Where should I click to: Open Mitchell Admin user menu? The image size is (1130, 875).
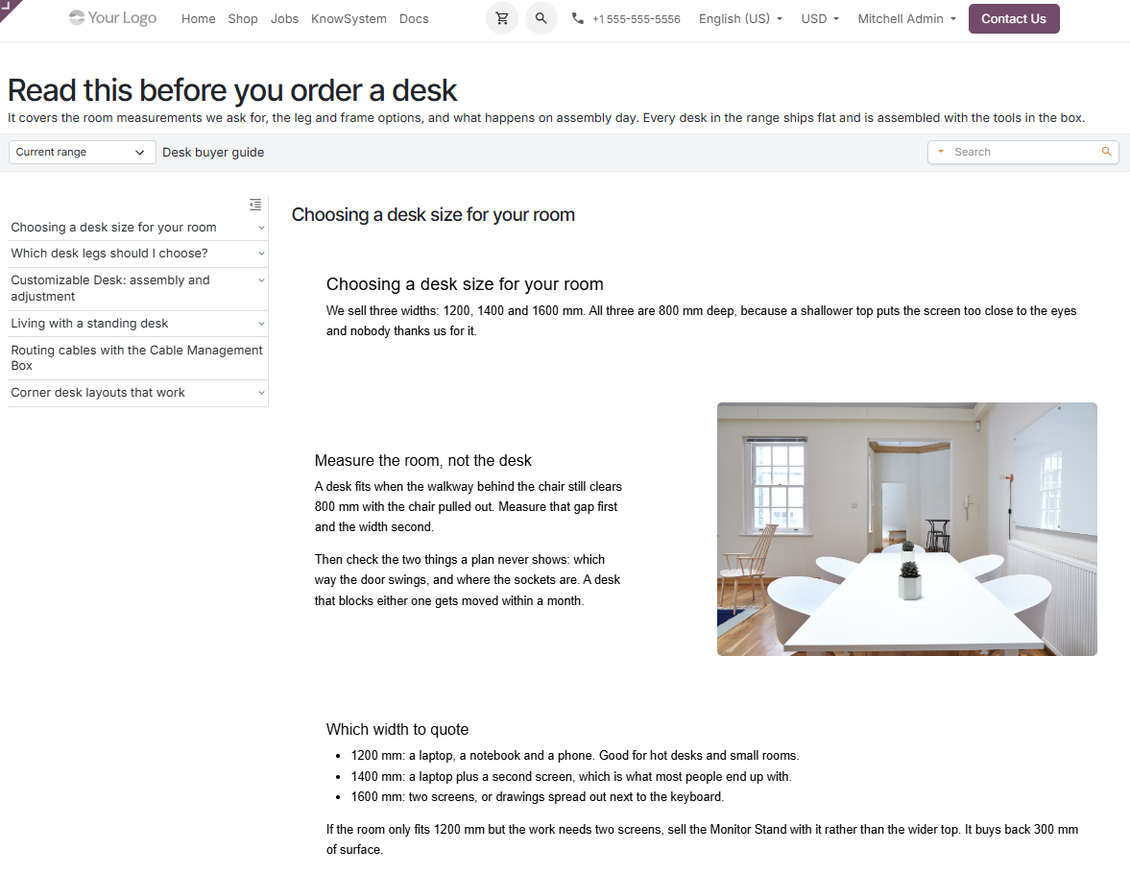coord(907,19)
